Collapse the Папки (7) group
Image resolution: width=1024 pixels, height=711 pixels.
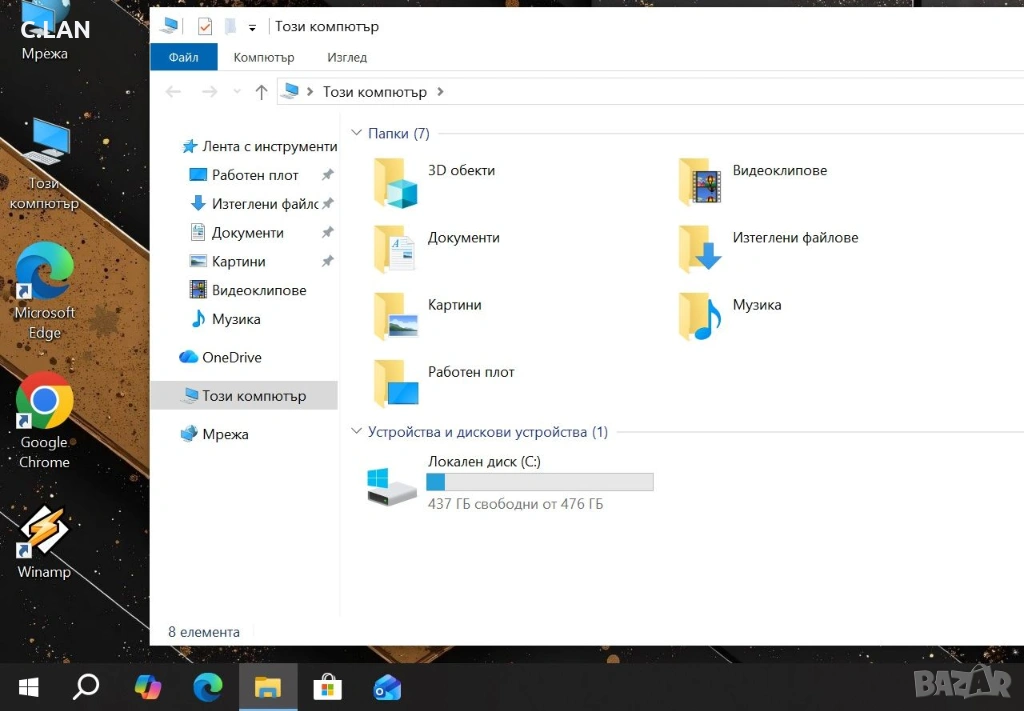coord(356,133)
